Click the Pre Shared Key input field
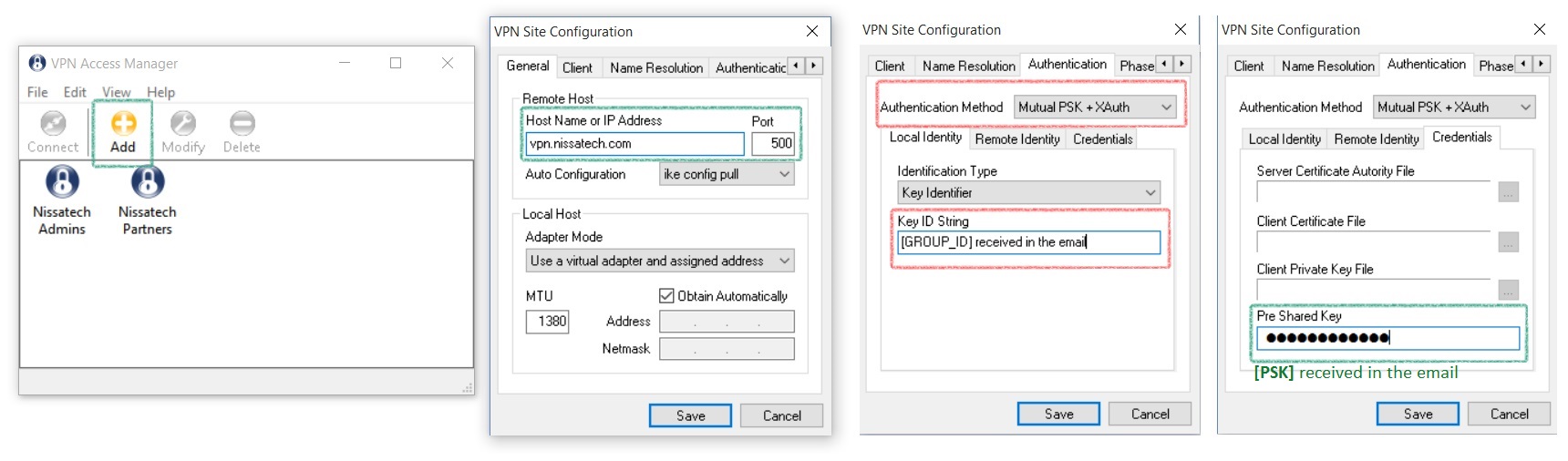The image size is (1568, 461). pyautogui.click(x=1387, y=338)
